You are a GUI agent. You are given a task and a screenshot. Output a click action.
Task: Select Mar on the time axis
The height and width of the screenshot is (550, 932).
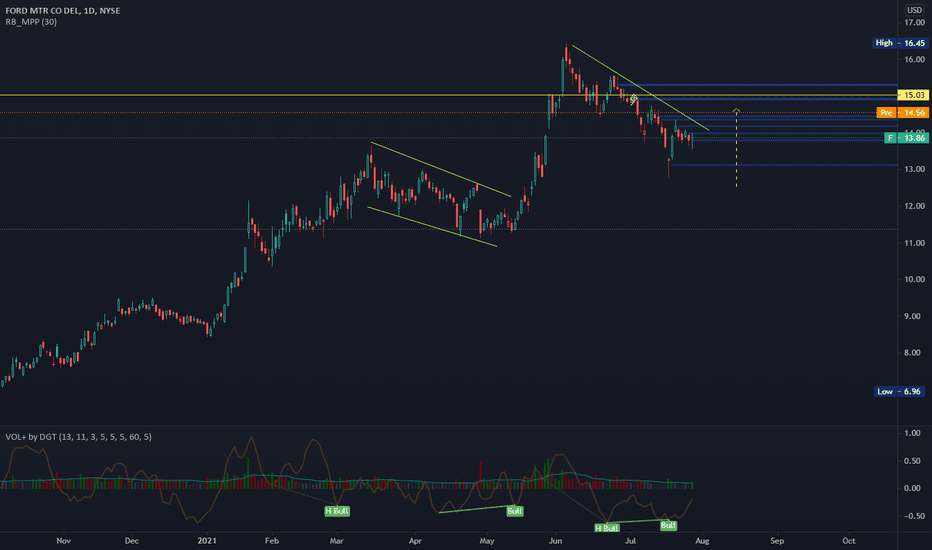point(336,541)
